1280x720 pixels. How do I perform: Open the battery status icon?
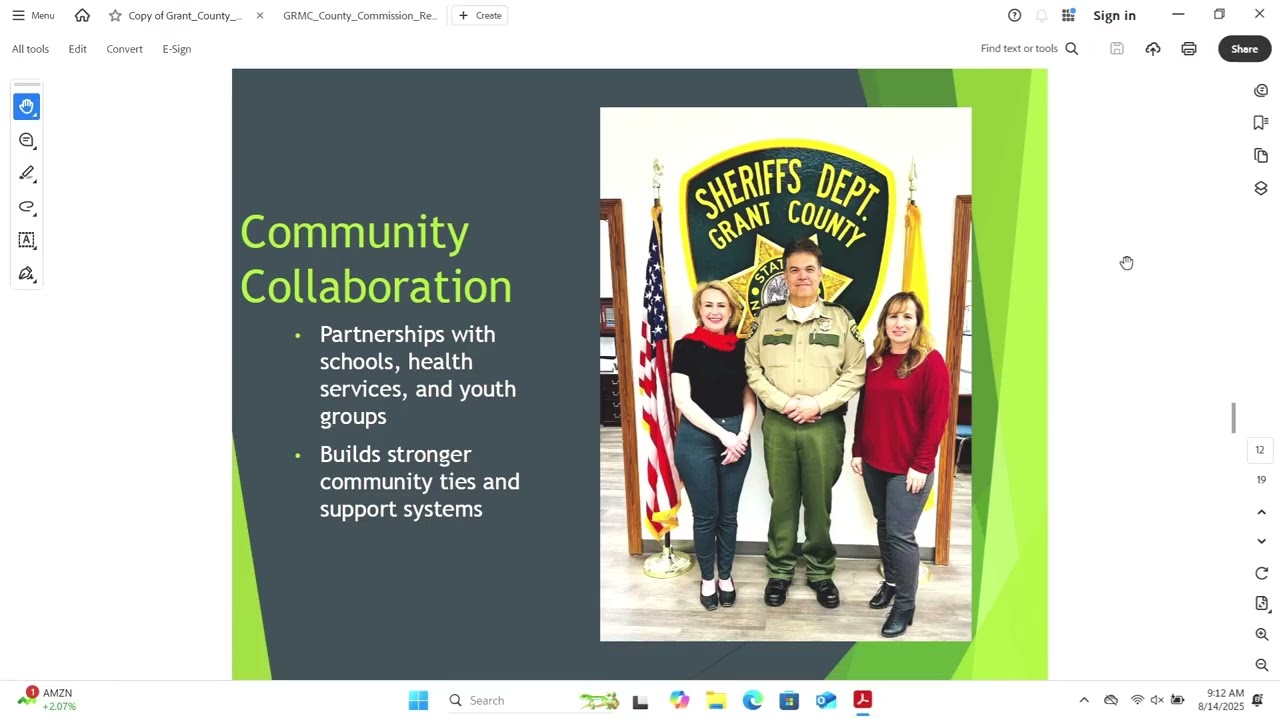(x=1178, y=700)
